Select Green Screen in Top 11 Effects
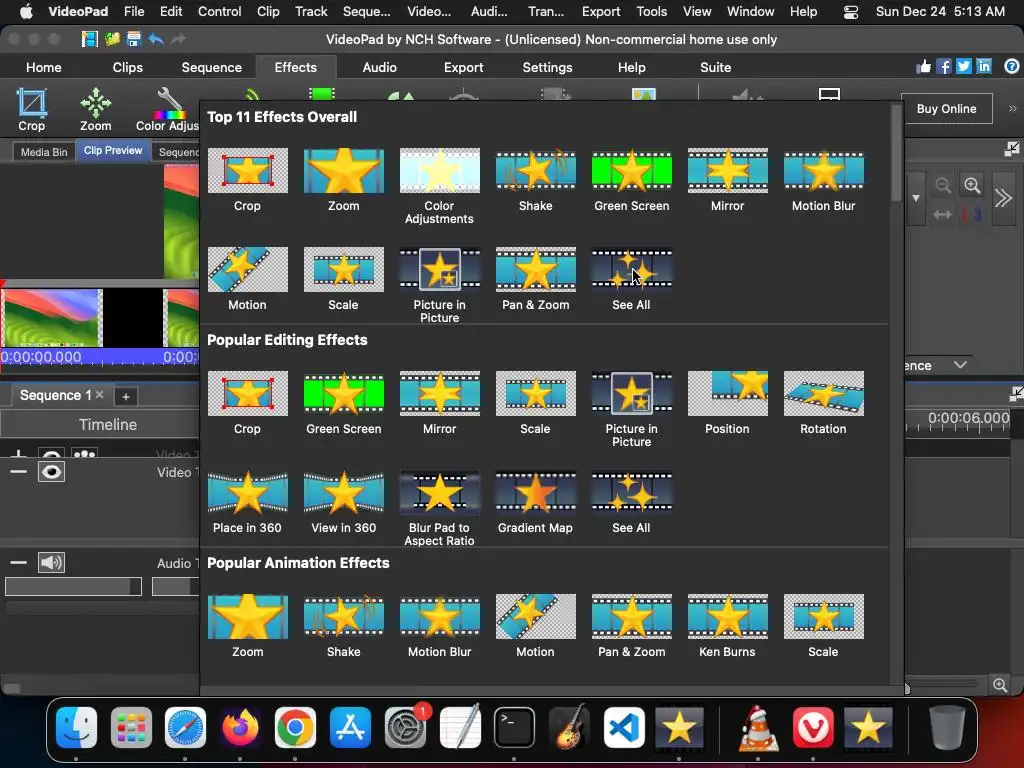Screen dimensions: 1024x768 (632, 179)
